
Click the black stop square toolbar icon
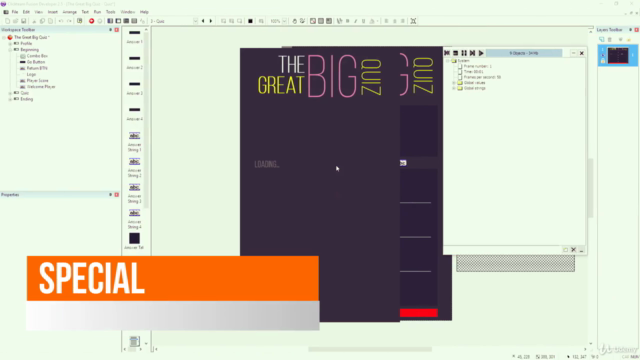(250, 21)
